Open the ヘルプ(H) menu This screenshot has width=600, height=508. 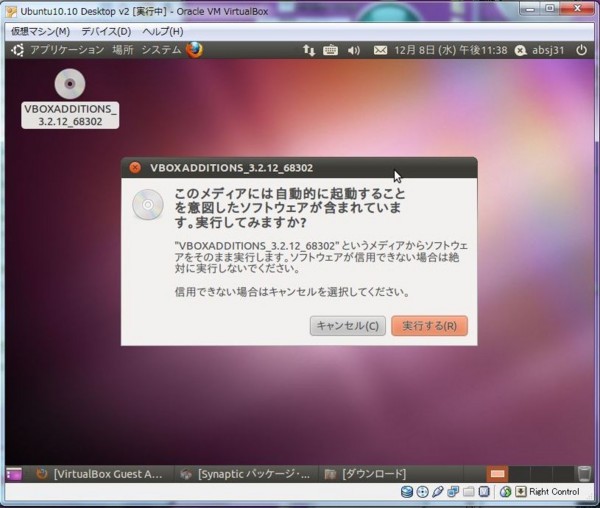point(163,31)
